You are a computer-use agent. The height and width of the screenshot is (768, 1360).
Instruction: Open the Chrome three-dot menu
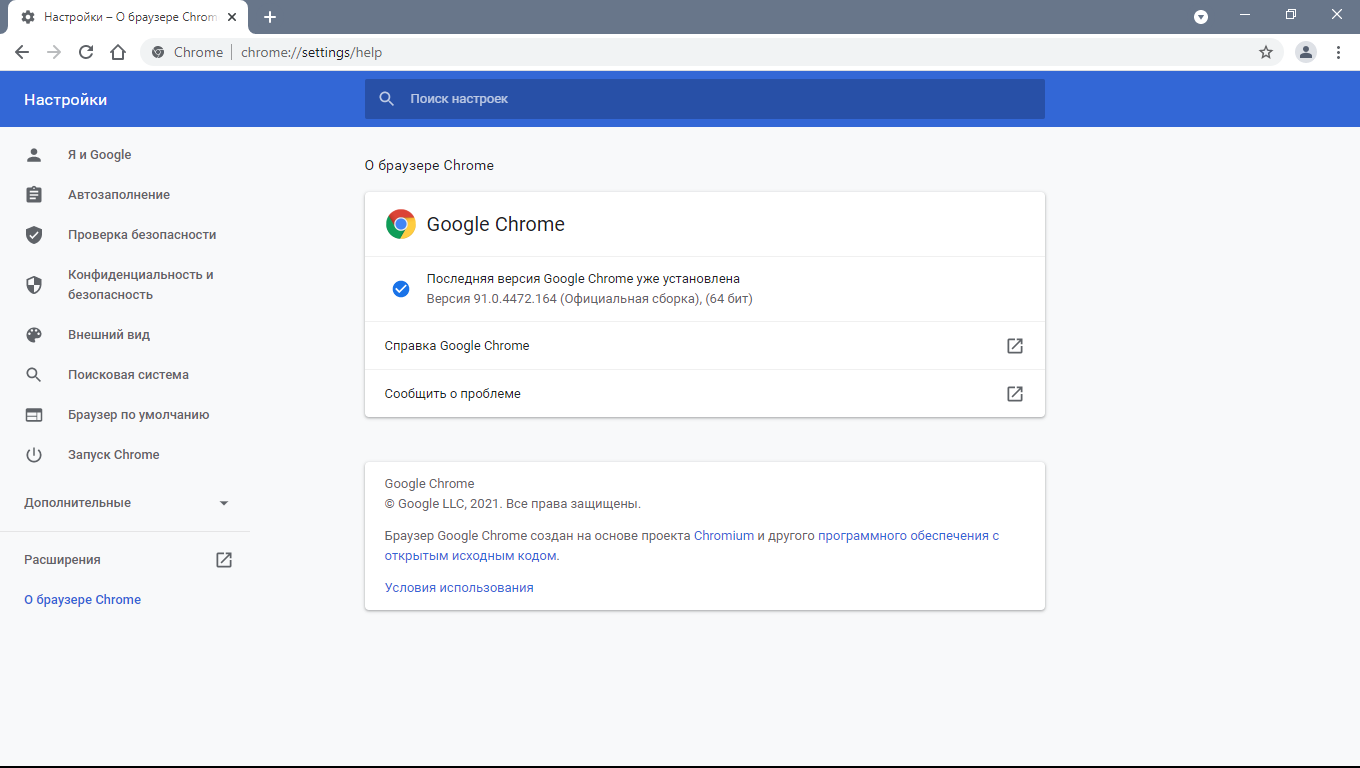pos(1338,52)
